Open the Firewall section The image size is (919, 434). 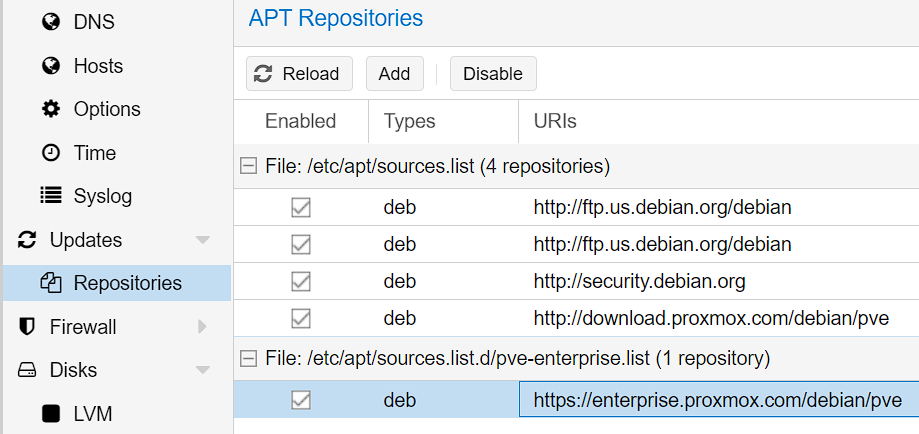pyautogui.click(x=83, y=327)
